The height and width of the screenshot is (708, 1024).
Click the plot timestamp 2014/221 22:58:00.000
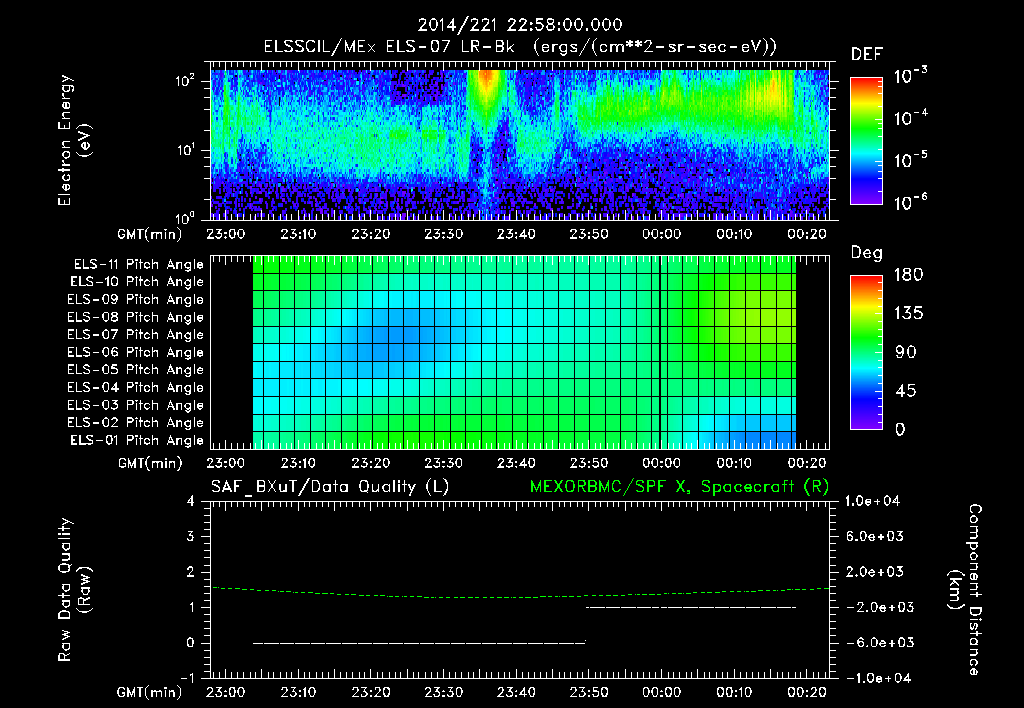click(x=520, y=25)
